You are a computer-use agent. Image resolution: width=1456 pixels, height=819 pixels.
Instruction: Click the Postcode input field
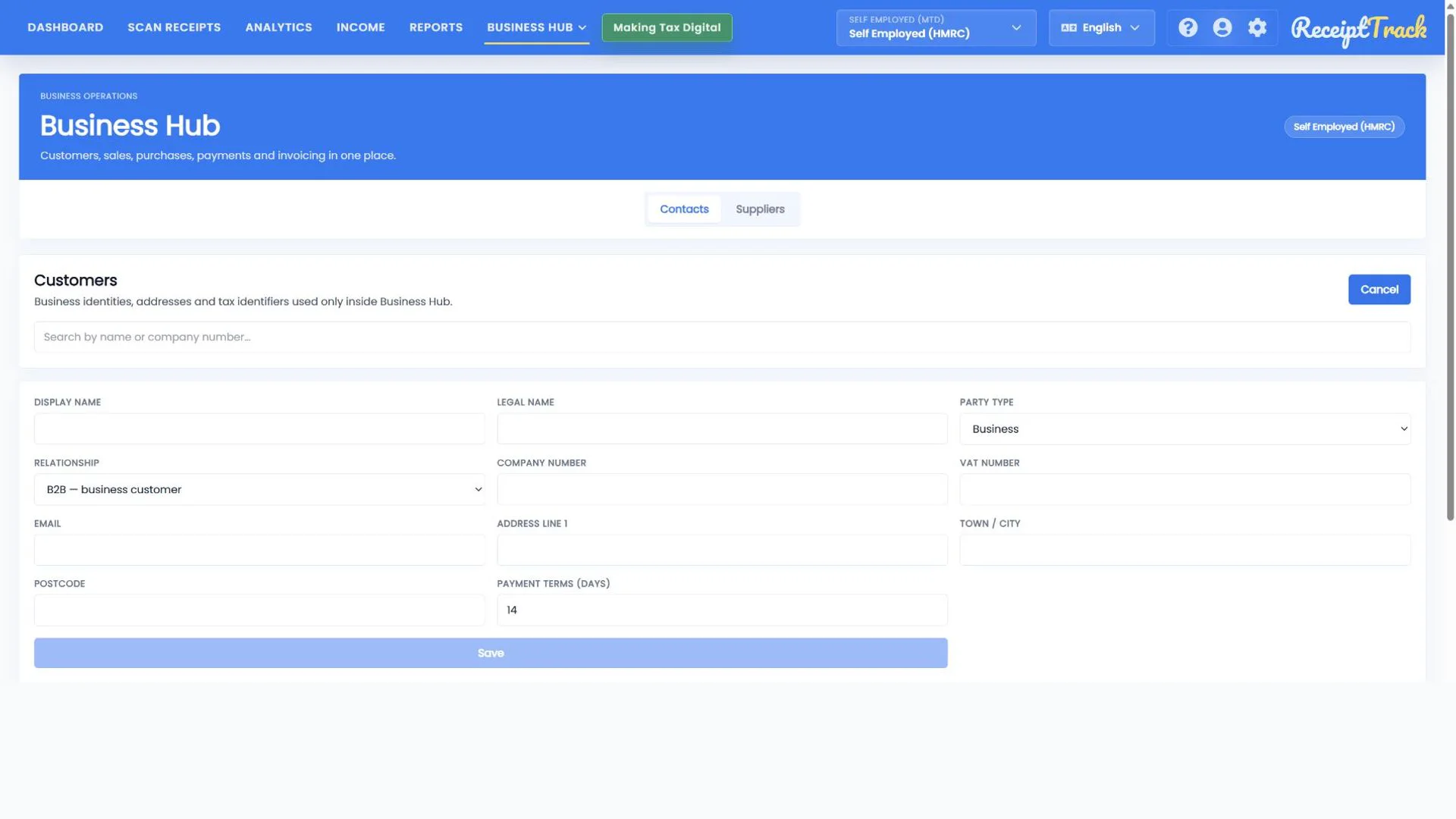[259, 610]
